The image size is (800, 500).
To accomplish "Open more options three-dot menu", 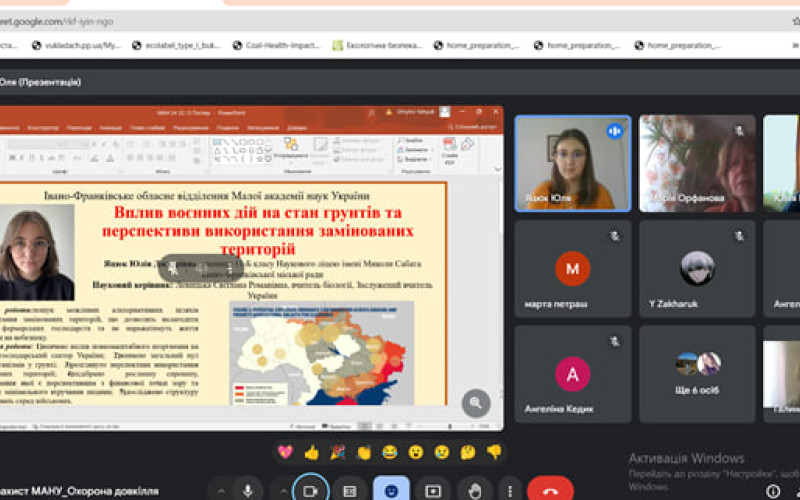I will [510, 491].
